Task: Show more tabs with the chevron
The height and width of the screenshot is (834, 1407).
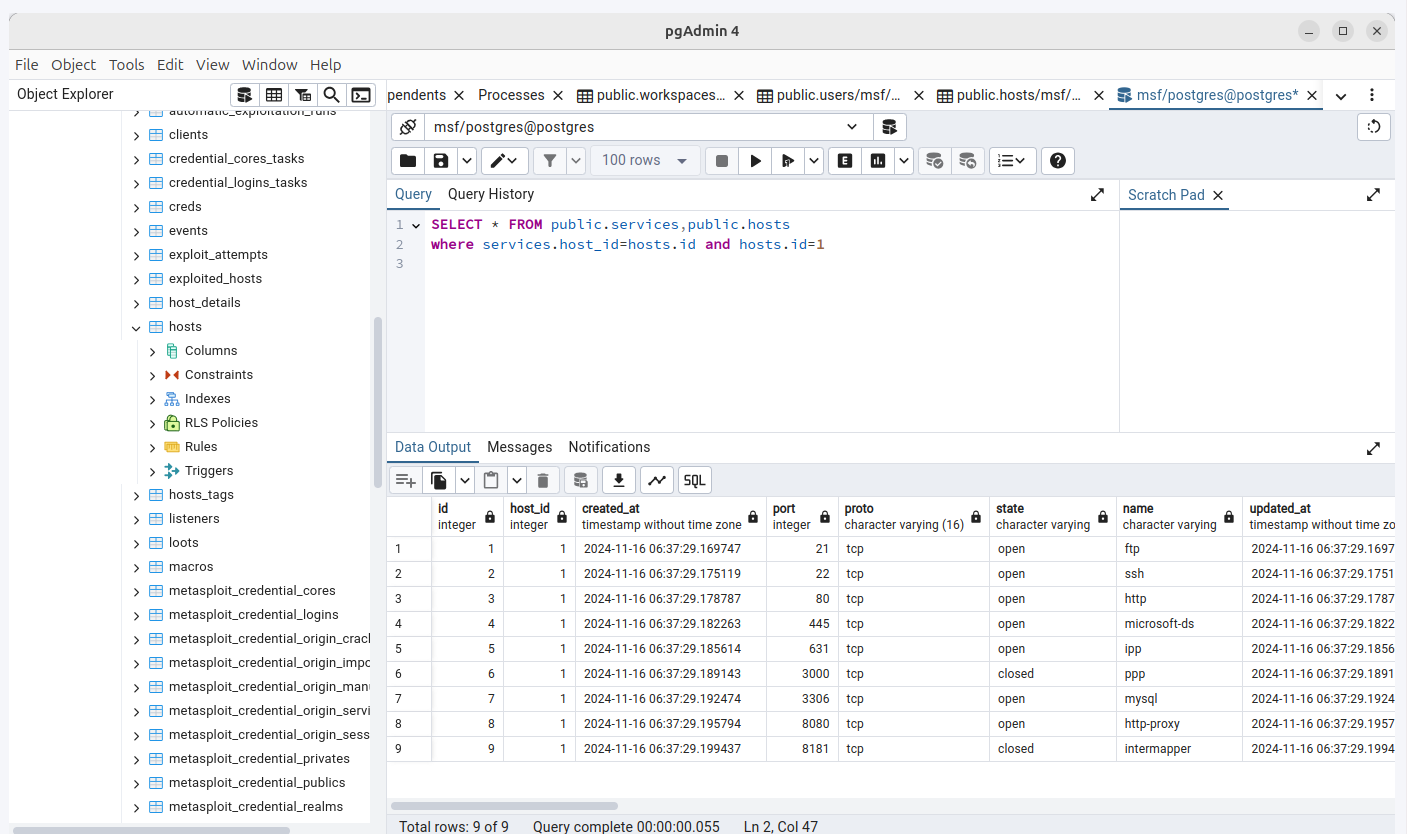Action: [1341, 96]
